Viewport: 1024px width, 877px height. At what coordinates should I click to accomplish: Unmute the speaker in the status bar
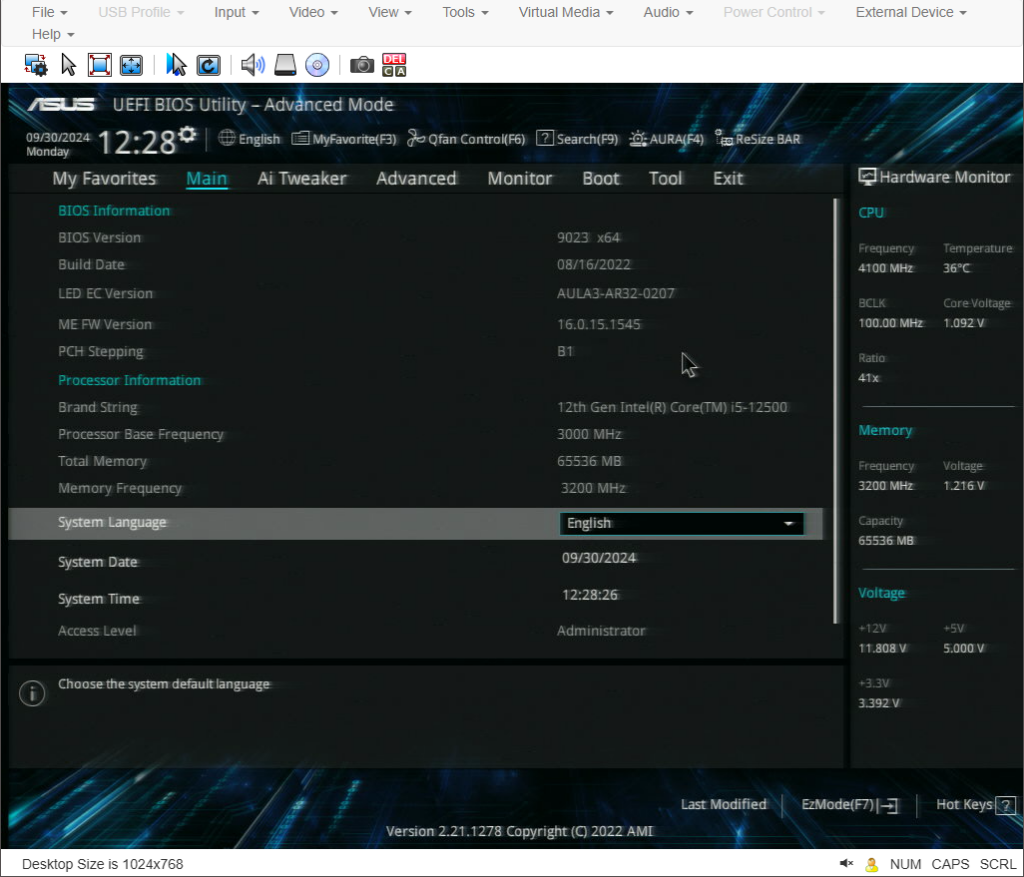point(846,864)
